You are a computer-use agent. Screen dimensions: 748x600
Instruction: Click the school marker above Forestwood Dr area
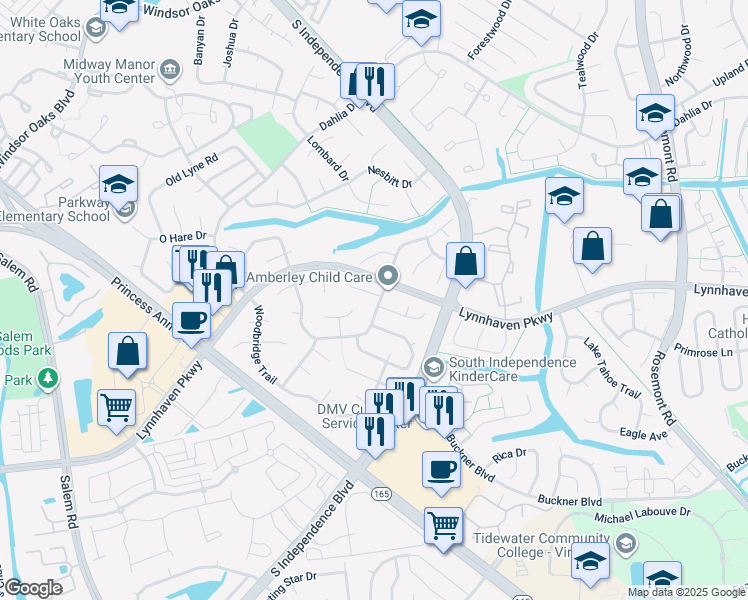pos(421,19)
